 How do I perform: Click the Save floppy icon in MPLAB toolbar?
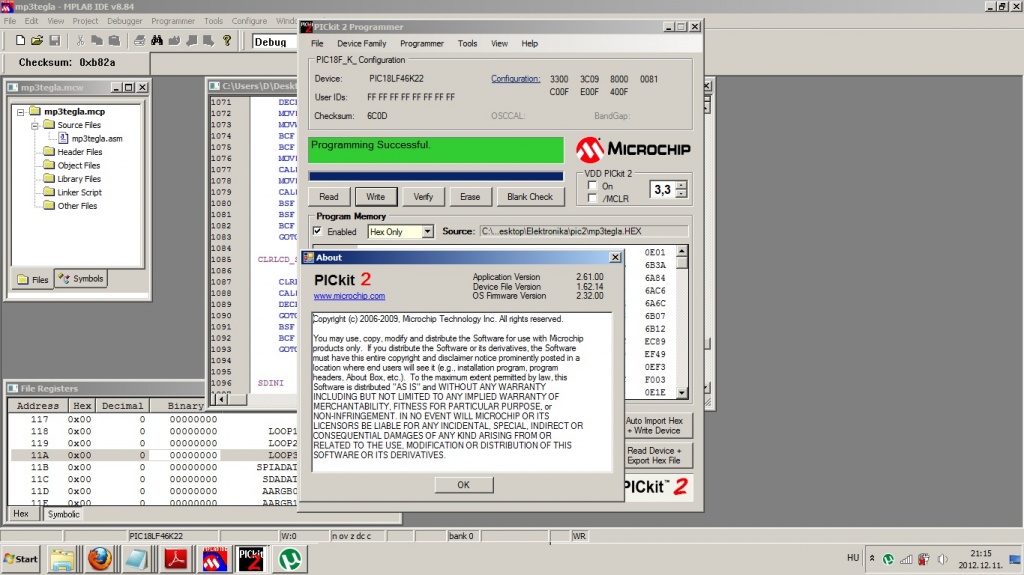[55, 41]
